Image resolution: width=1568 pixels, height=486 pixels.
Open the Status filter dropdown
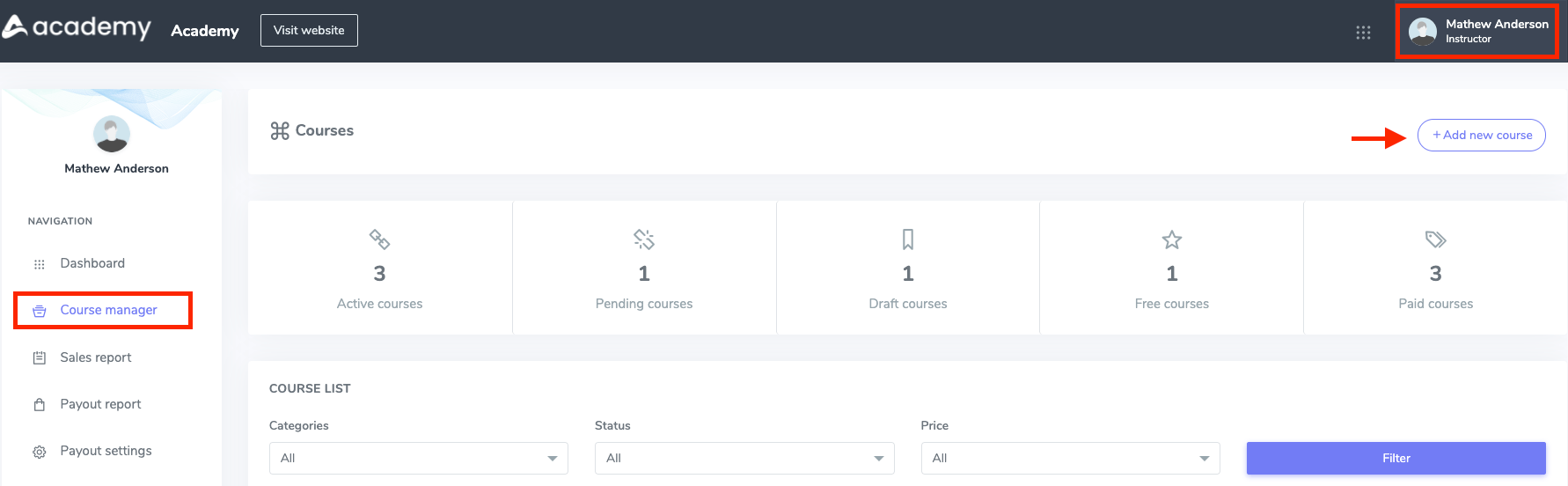click(744, 458)
